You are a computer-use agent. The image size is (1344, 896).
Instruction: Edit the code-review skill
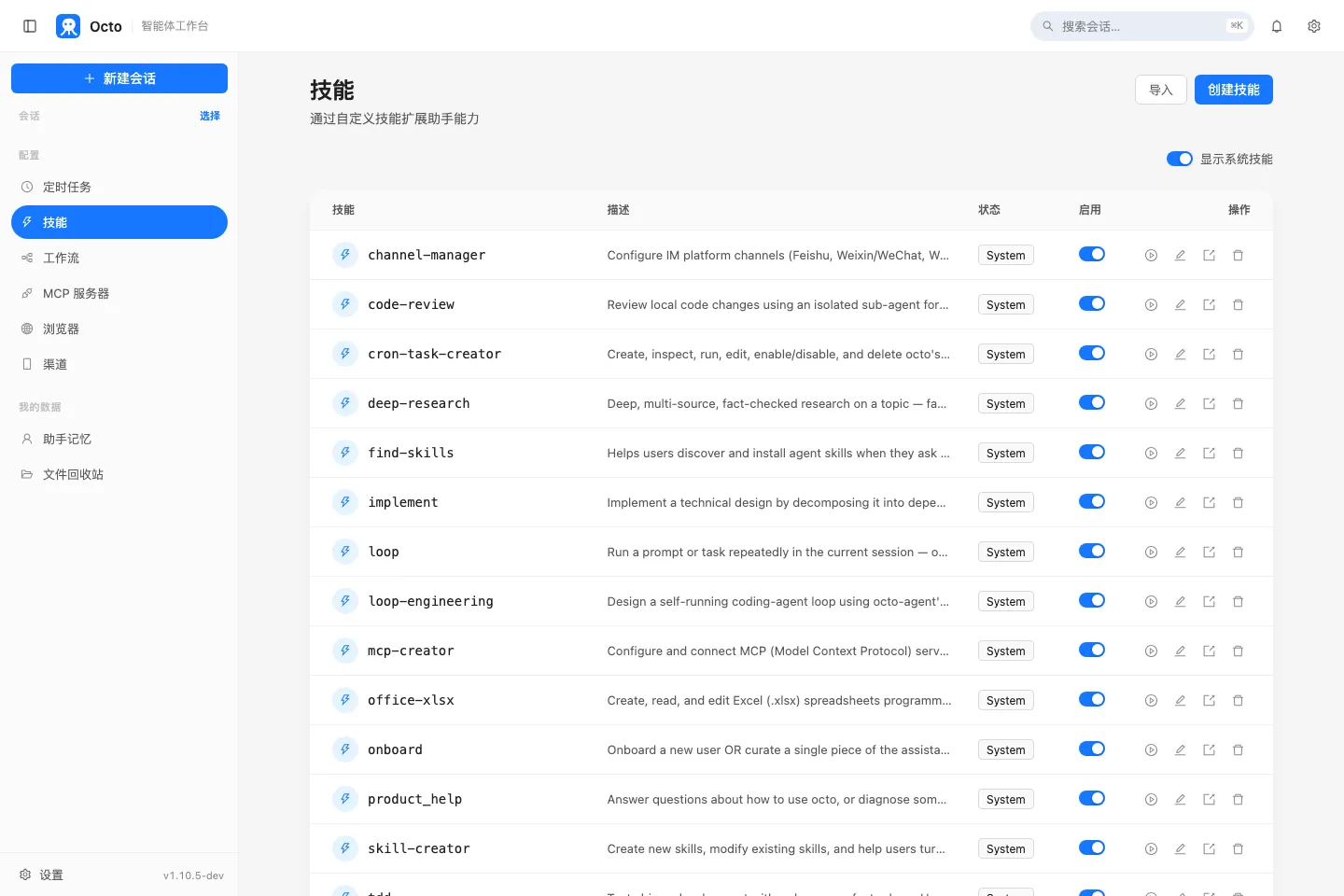(x=1180, y=304)
